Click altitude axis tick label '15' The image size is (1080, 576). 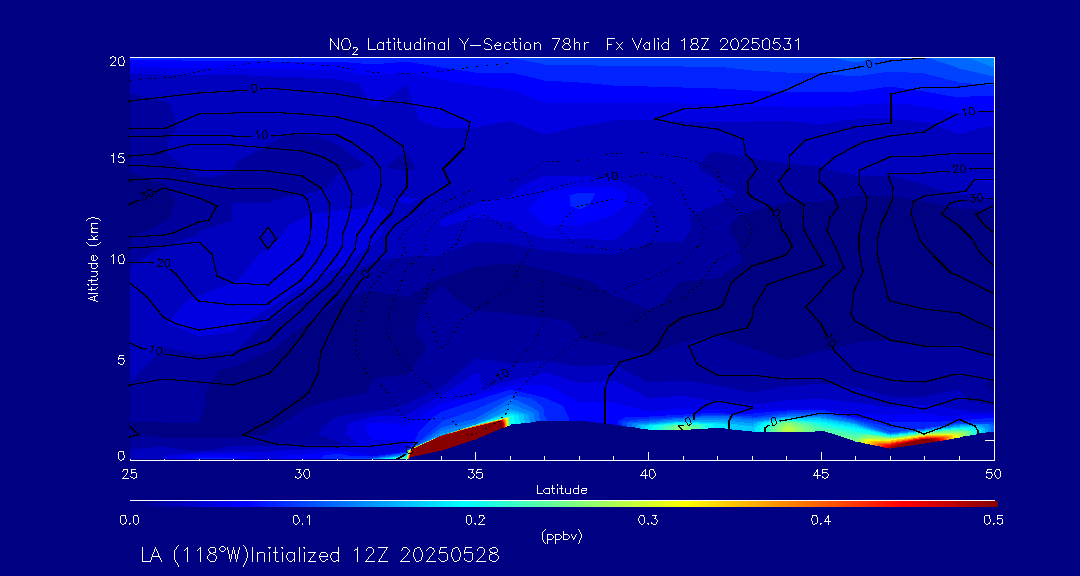(118, 158)
